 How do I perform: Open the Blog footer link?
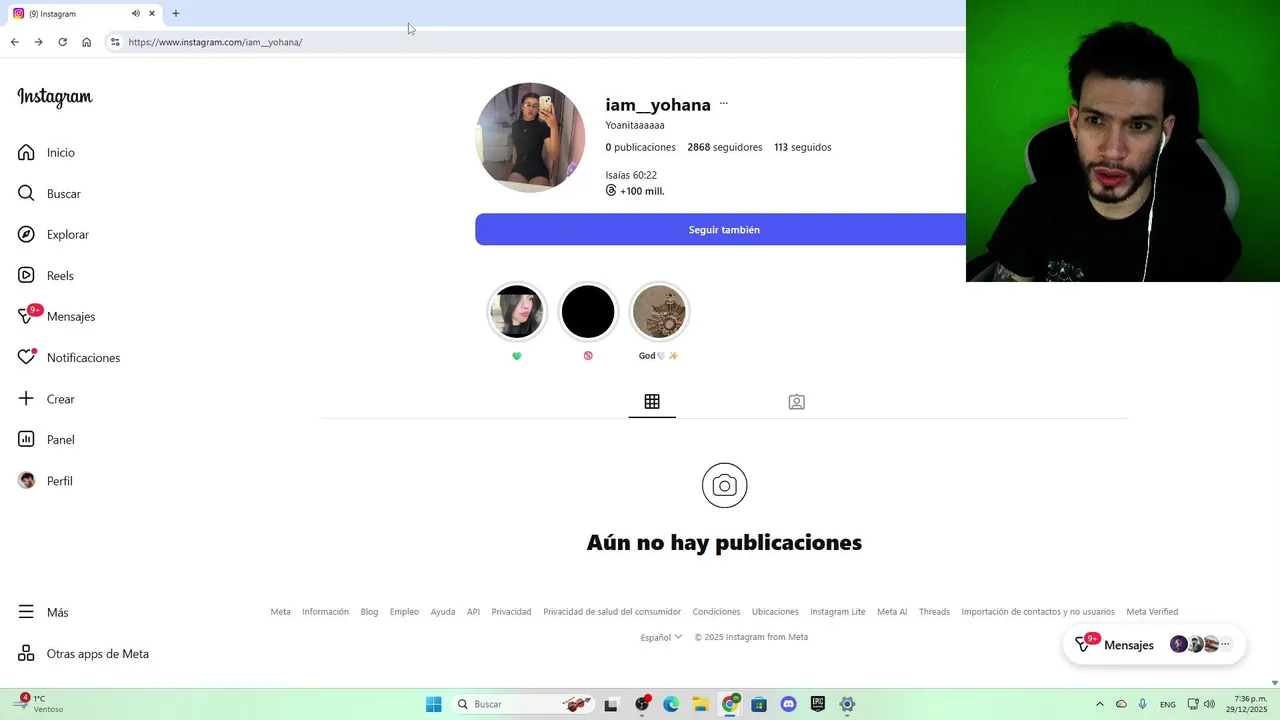tap(369, 612)
